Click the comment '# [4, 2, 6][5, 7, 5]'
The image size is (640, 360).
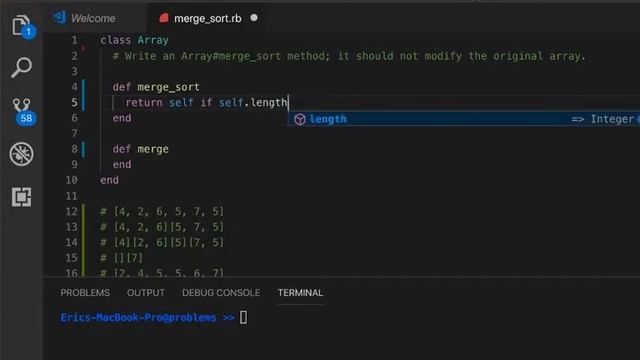pos(162,227)
